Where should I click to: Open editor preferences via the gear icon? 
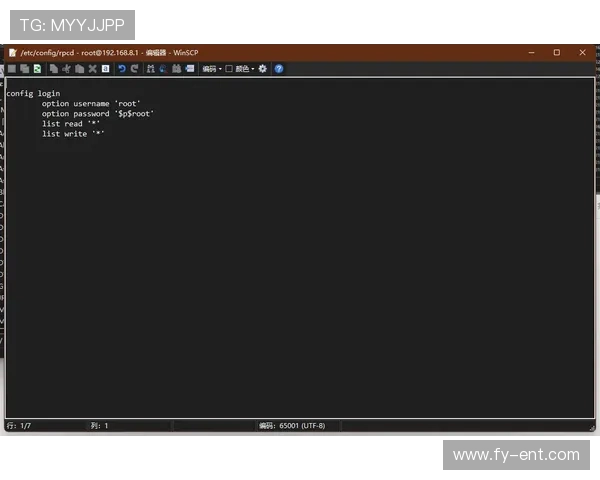click(263, 69)
